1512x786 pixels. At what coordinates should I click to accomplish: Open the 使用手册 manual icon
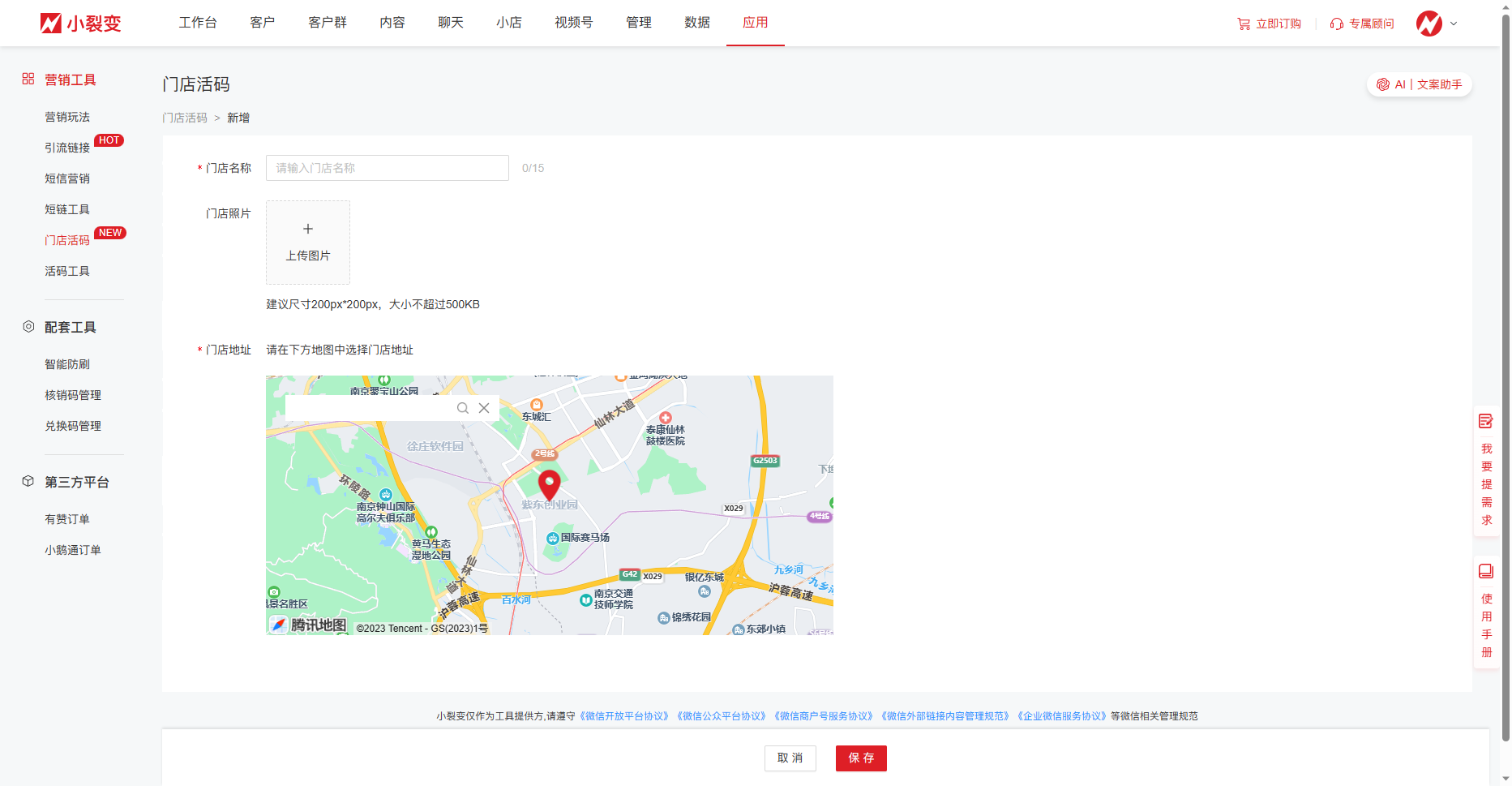click(x=1485, y=571)
